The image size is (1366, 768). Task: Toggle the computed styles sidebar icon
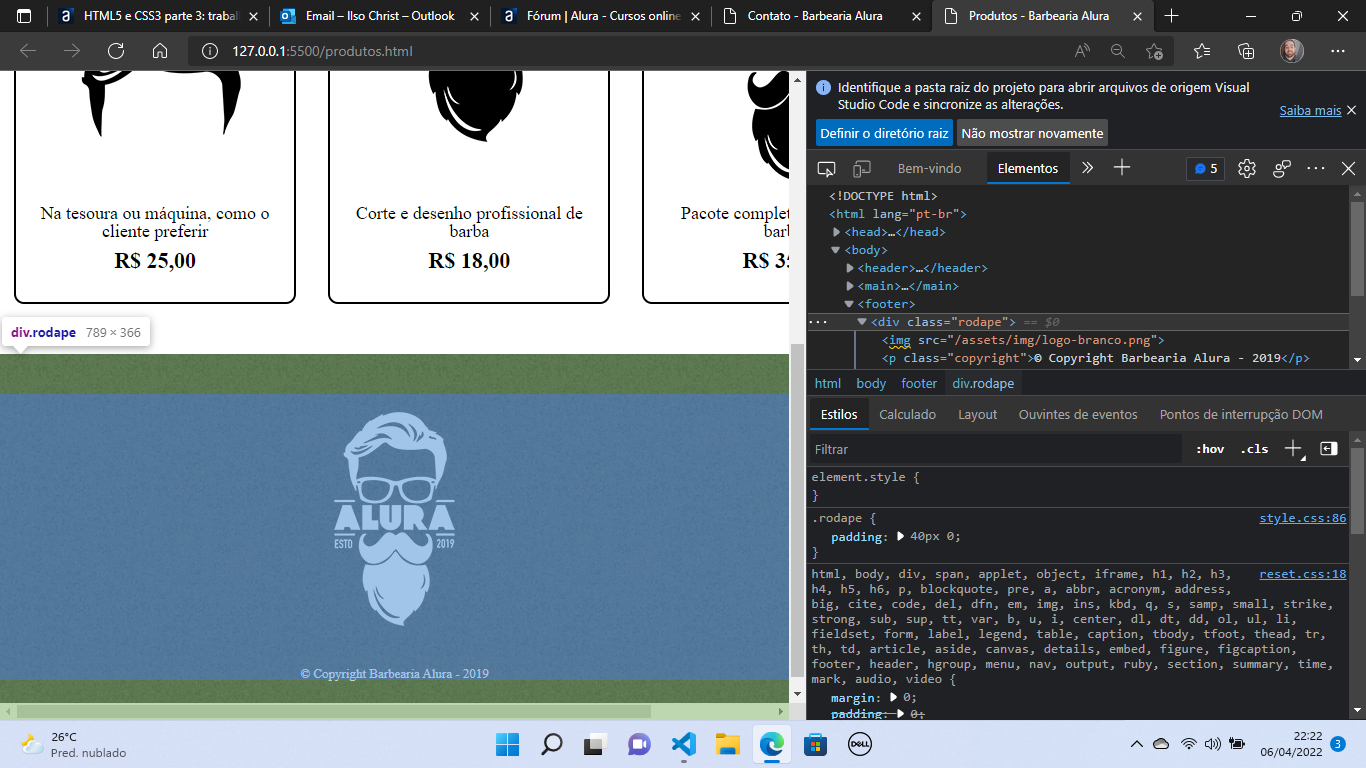click(x=1328, y=449)
